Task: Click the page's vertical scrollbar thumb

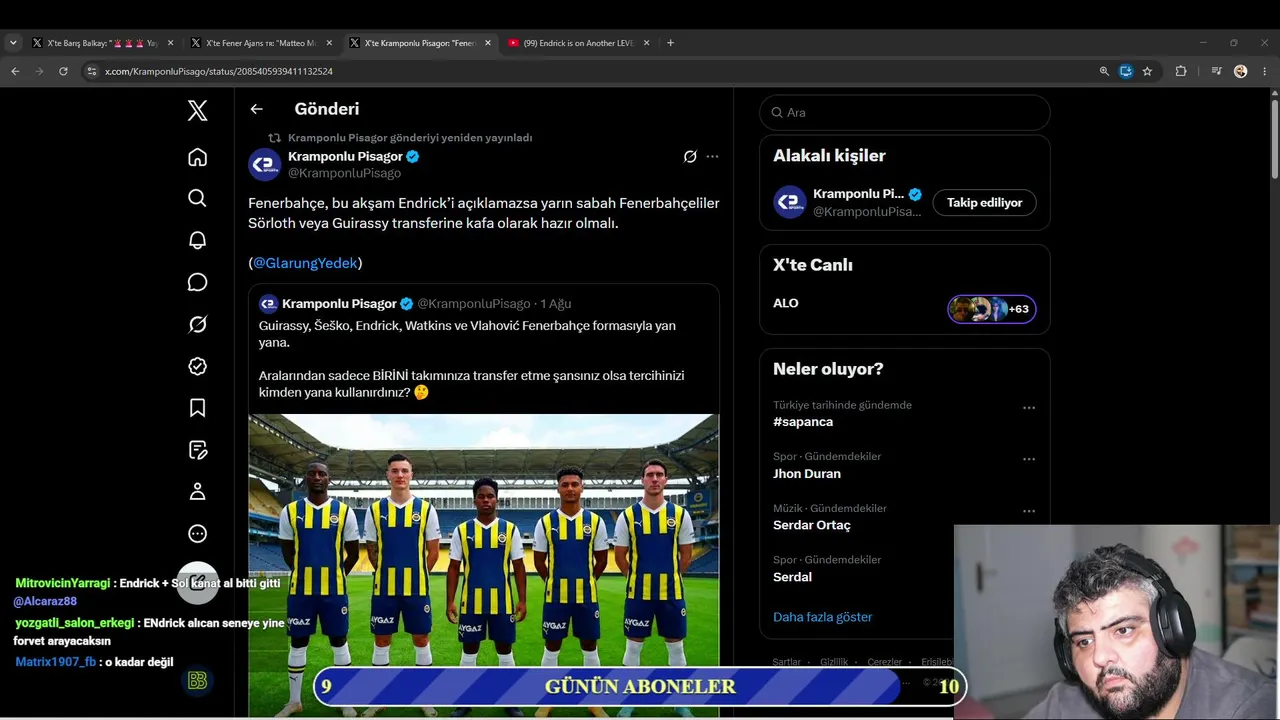Action: pyautogui.click(x=1275, y=140)
